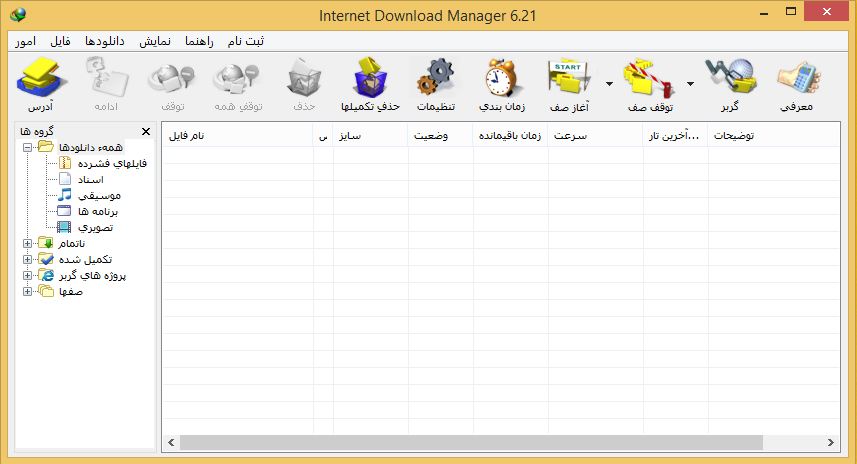Open the نمایش menu

155,42
